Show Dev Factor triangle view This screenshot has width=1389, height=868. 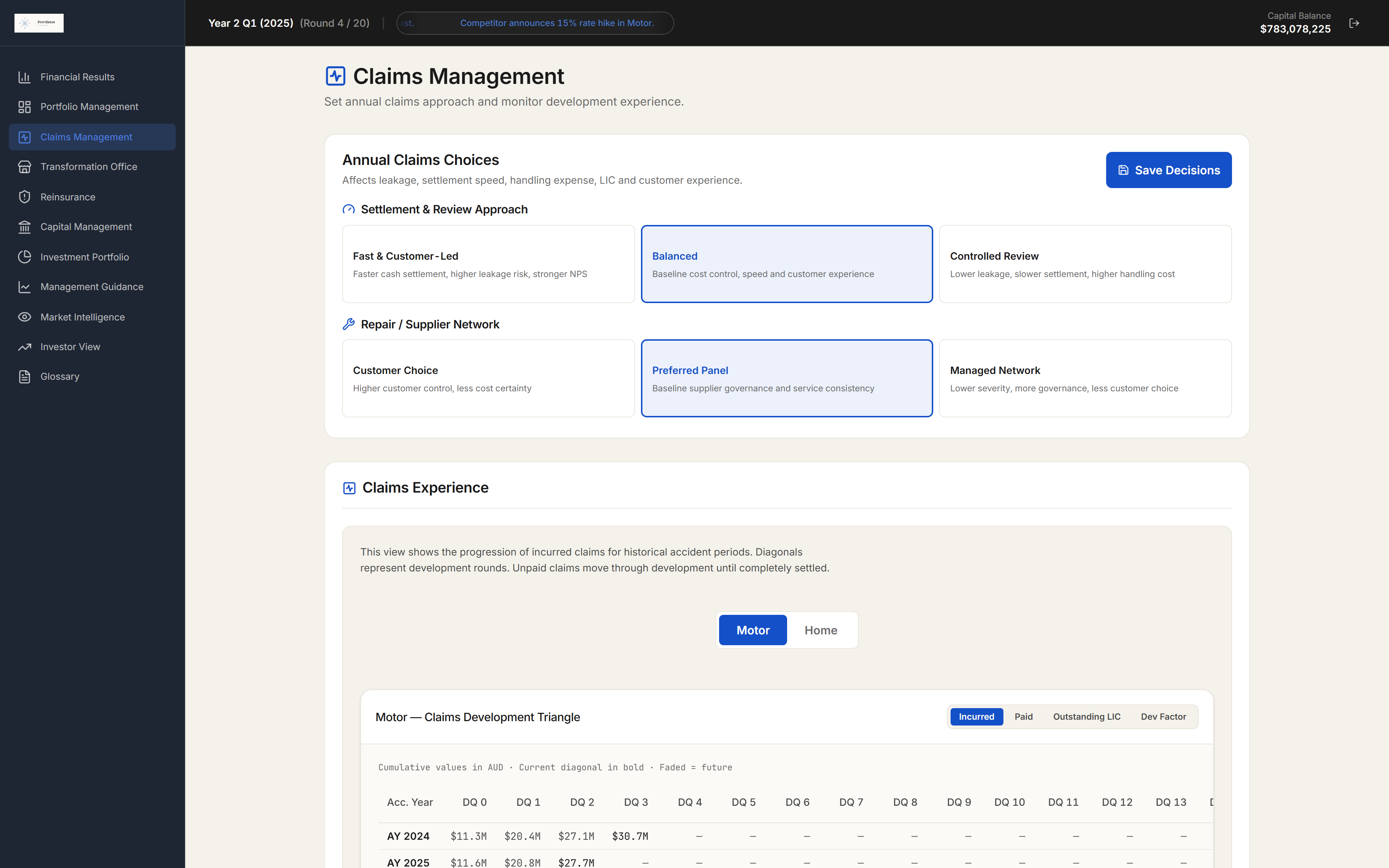point(1163,716)
